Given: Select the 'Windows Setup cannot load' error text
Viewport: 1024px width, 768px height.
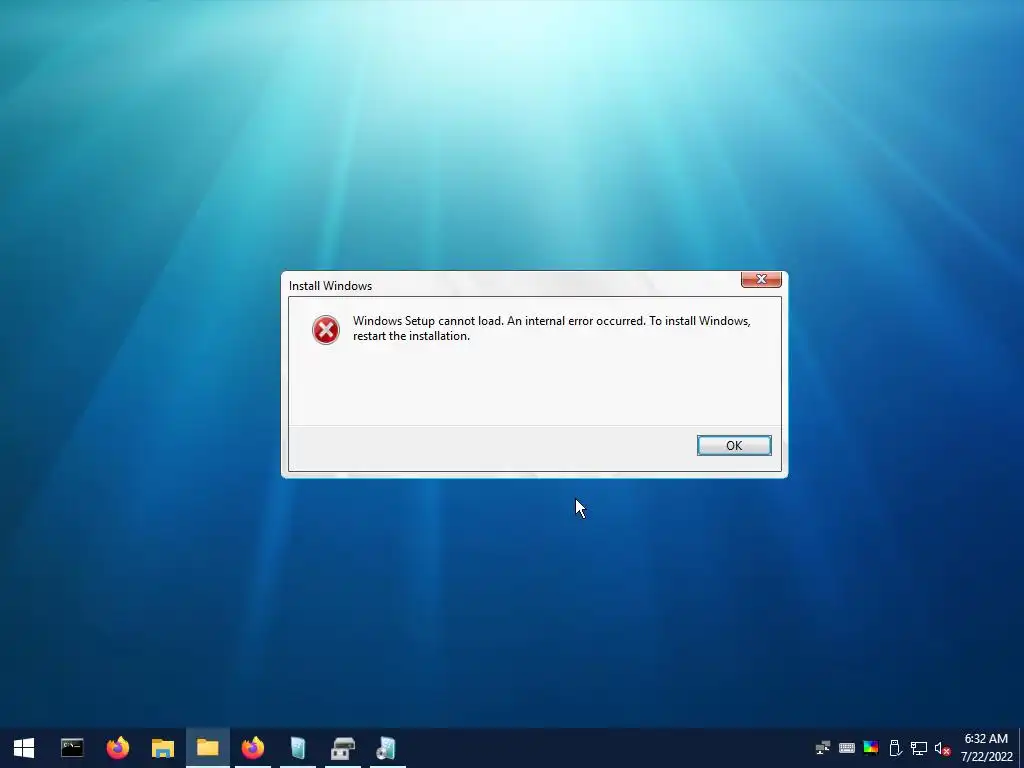Looking at the screenshot, I should [x=552, y=328].
